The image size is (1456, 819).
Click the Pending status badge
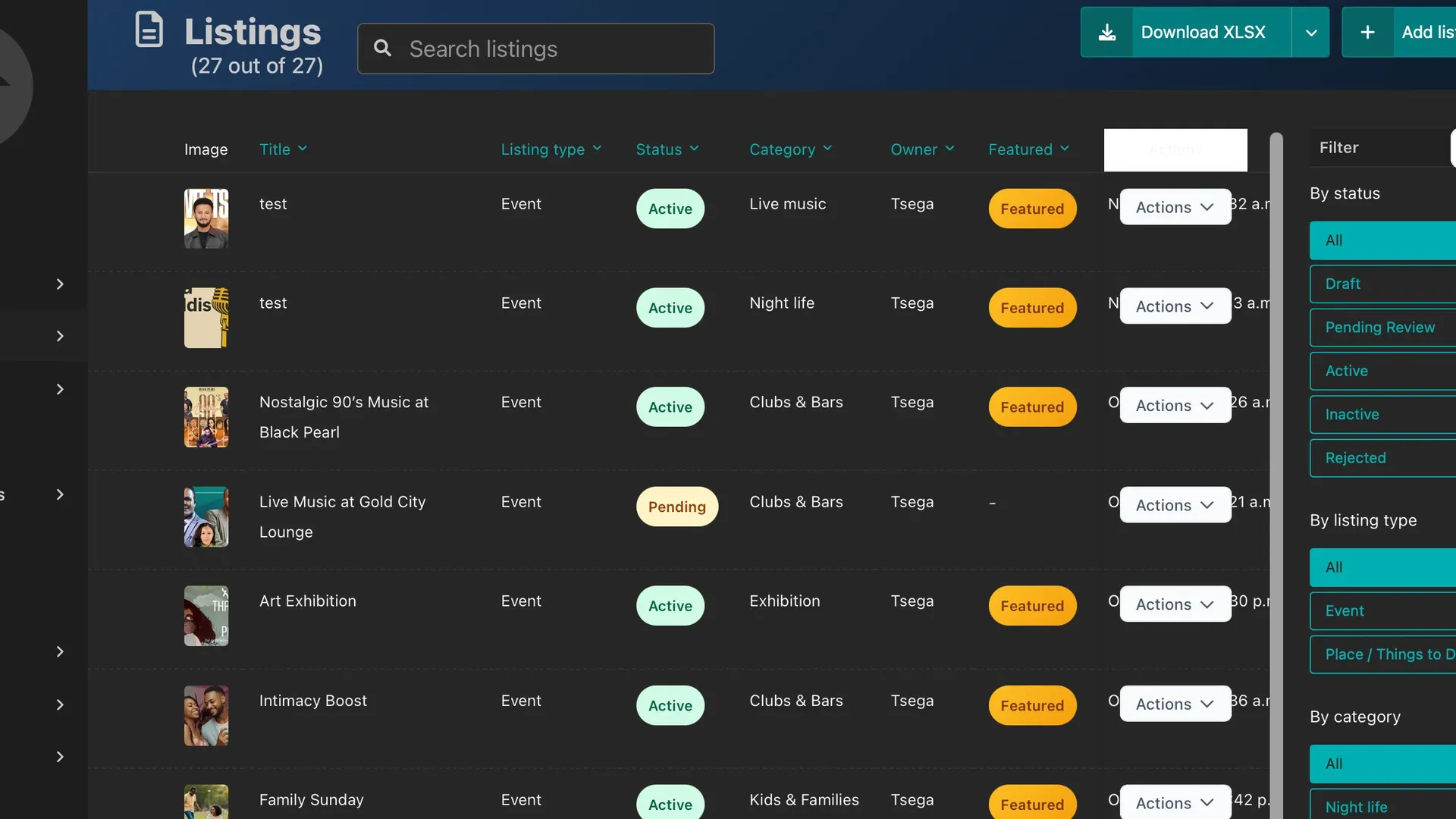pyautogui.click(x=676, y=507)
